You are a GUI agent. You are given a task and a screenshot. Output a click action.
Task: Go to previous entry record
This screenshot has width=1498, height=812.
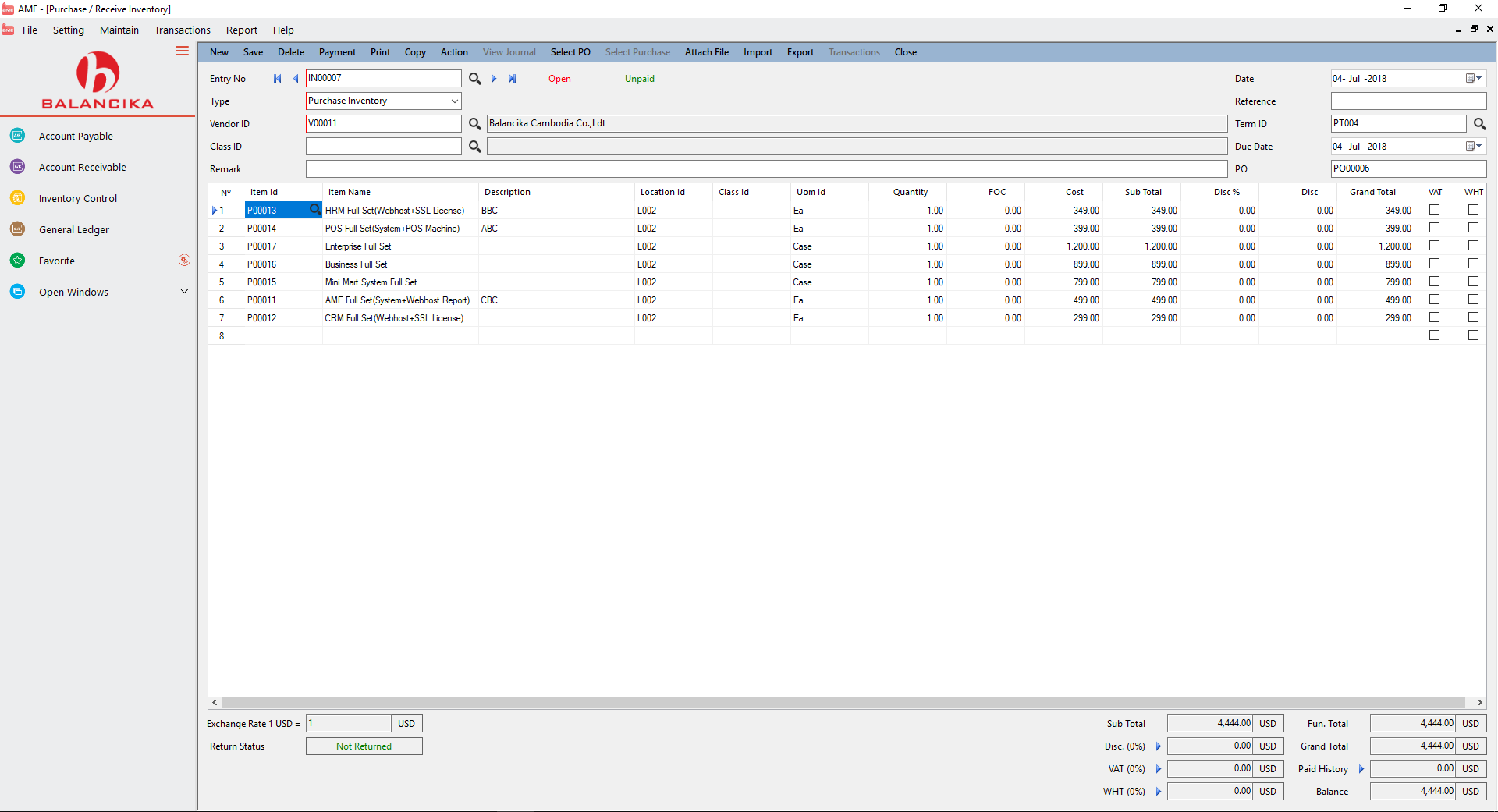click(296, 79)
